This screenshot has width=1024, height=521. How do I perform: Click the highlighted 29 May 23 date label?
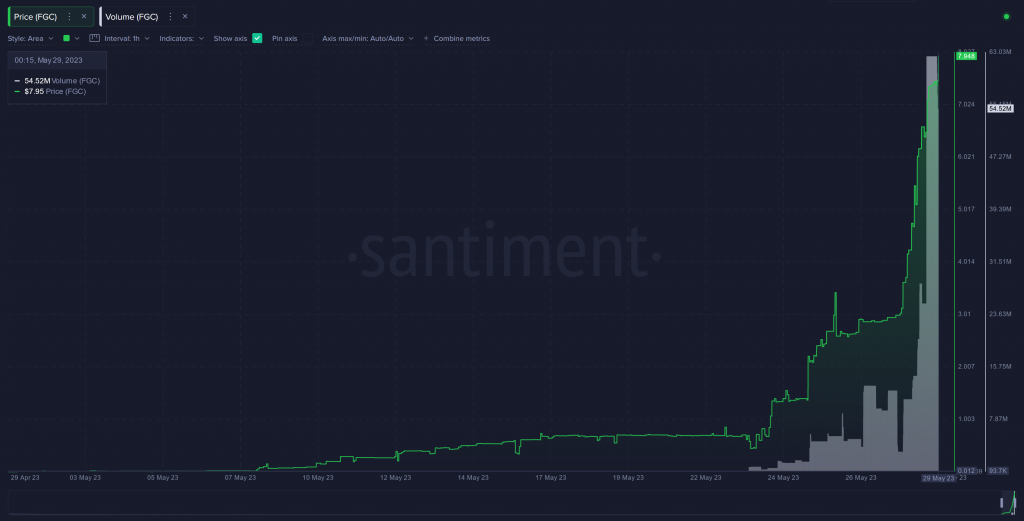pyautogui.click(x=938, y=479)
